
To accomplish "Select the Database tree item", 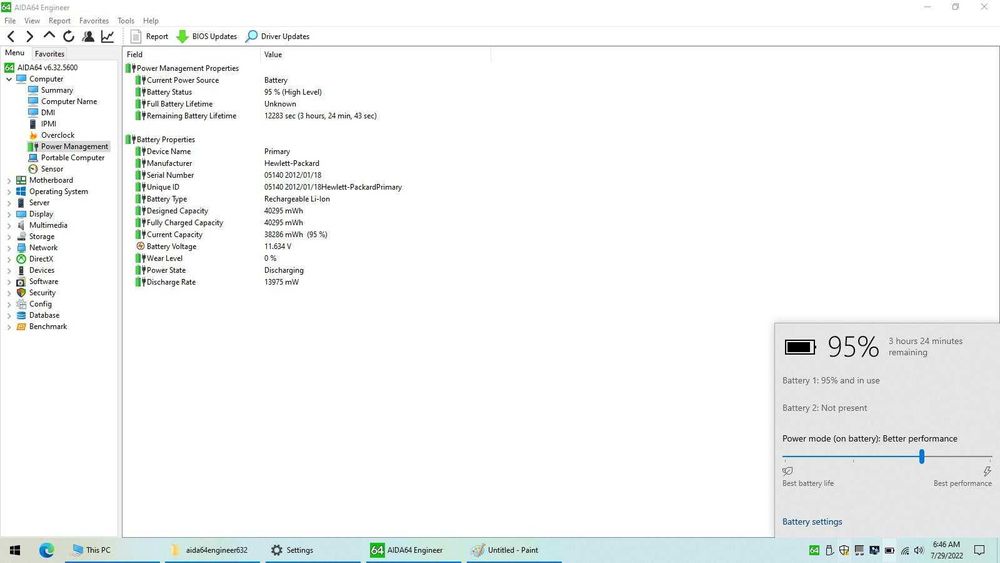I will tap(44, 315).
